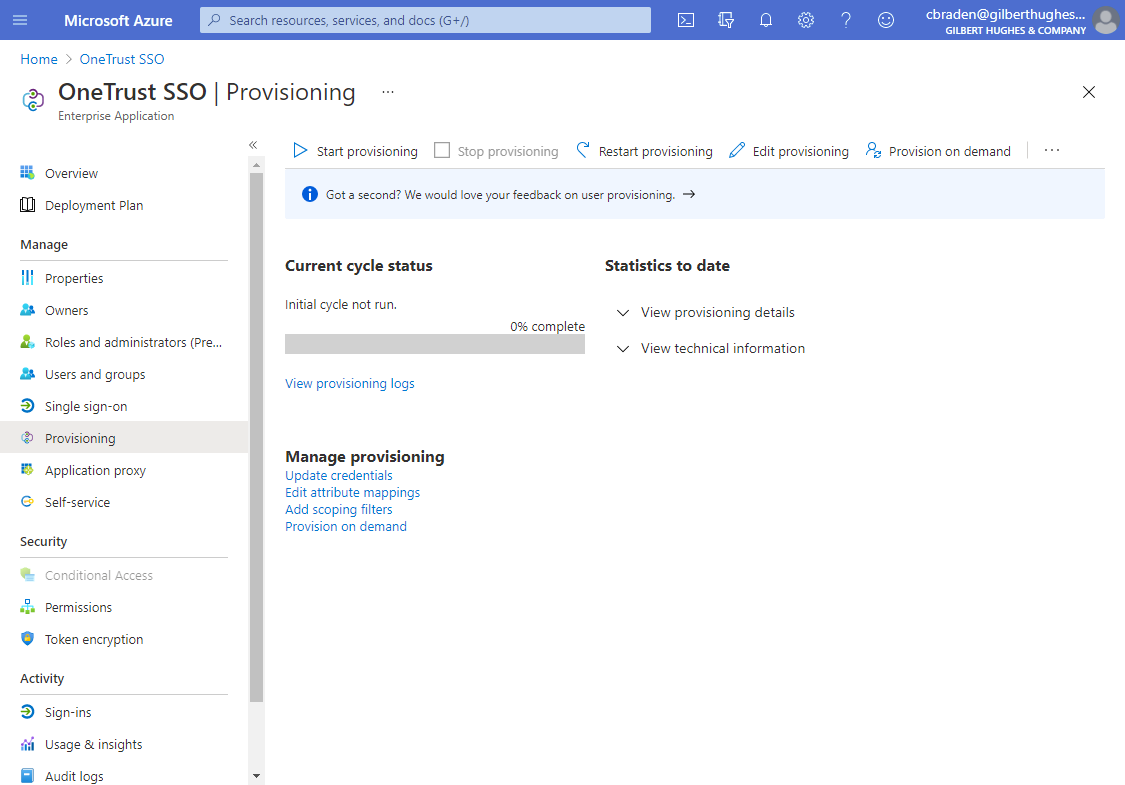Viewport: 1125px width, 785px height.
Task: Send feedback via the smiley icon
Action: coord(886,20)
